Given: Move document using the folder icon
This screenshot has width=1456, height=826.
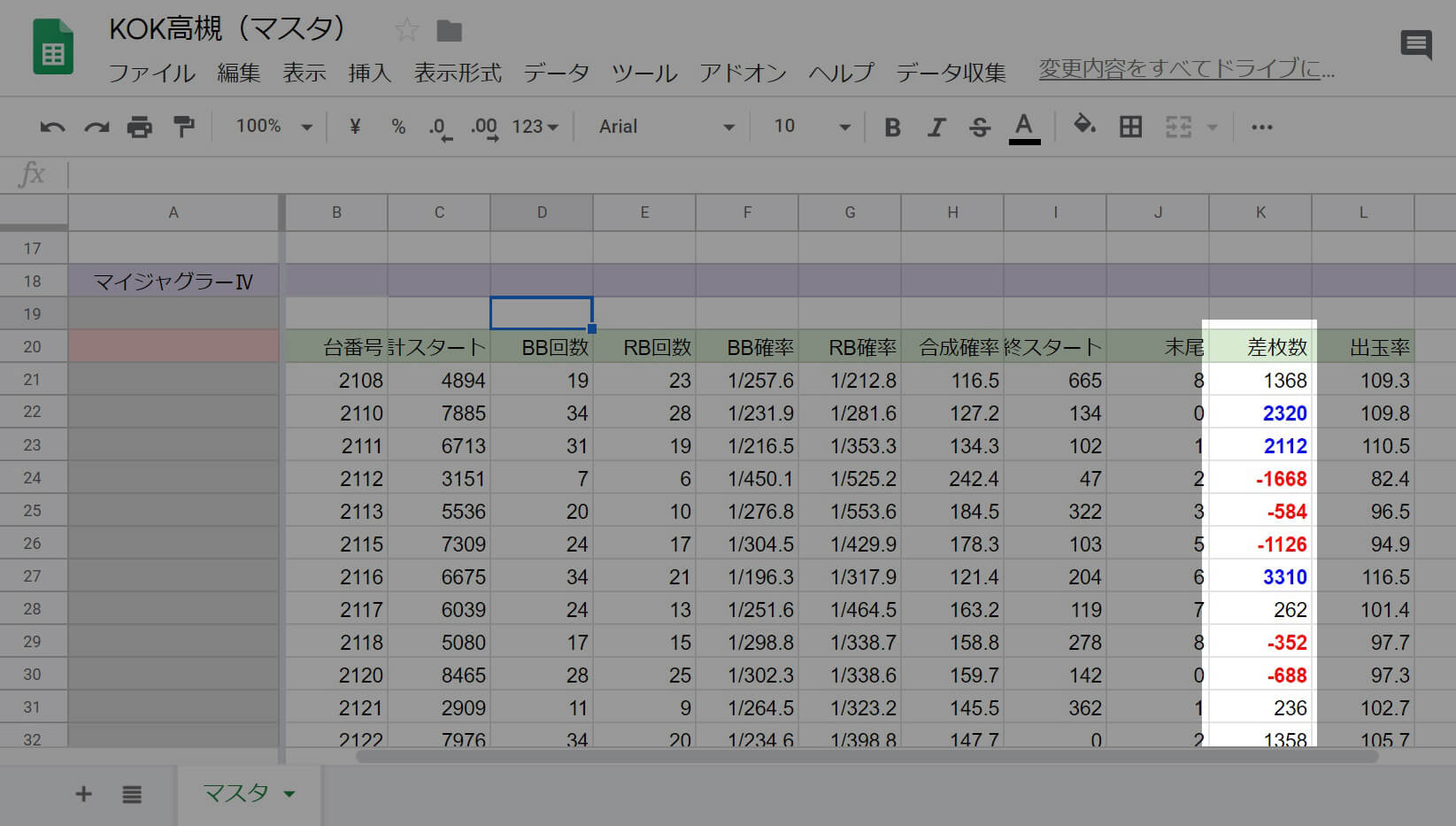Looking at the screenshot, I should pyautogui.click(x=450, y=31).
